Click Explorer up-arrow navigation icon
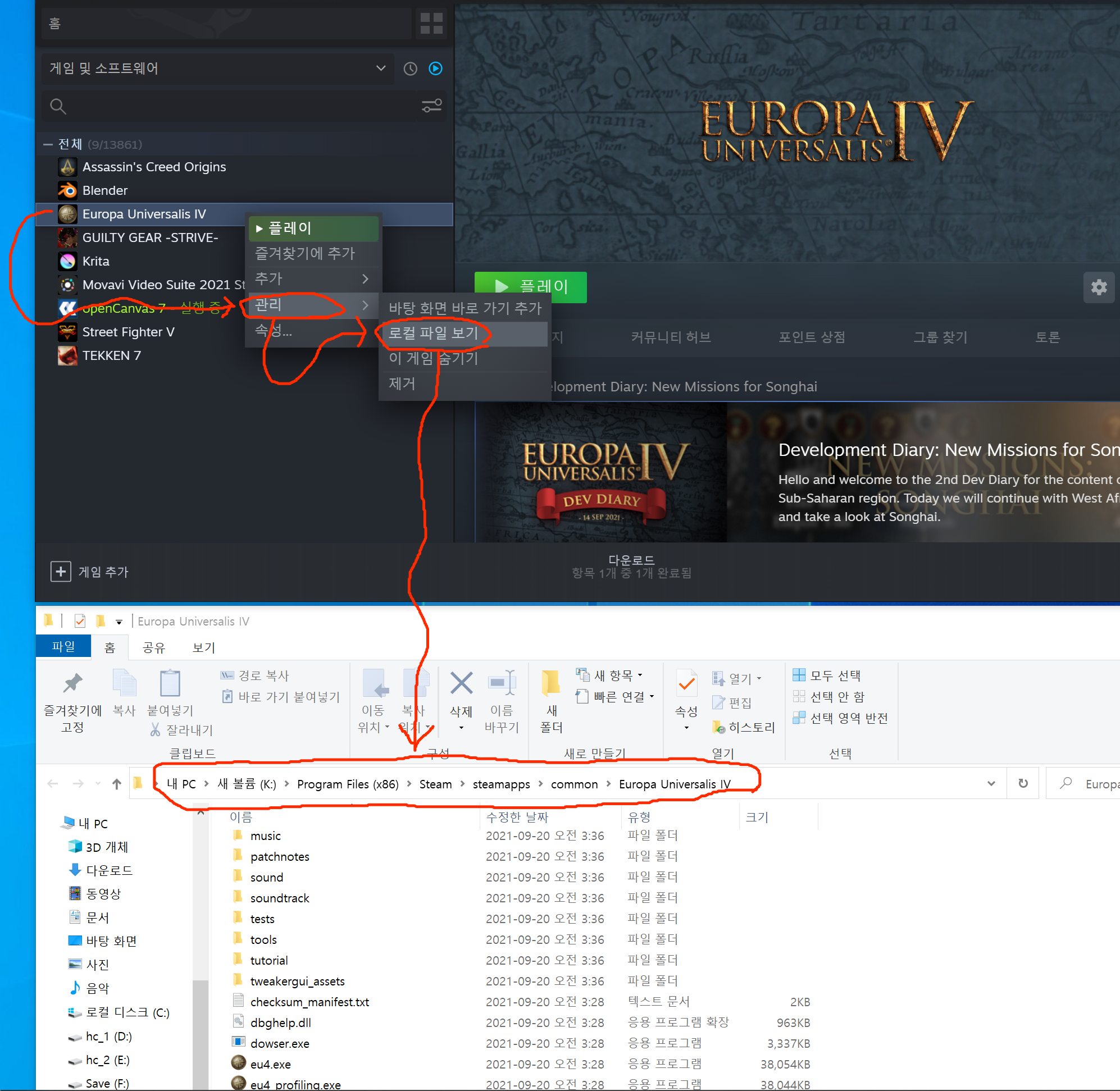This screenshot has width=1120, height=1091. point(117,784)
